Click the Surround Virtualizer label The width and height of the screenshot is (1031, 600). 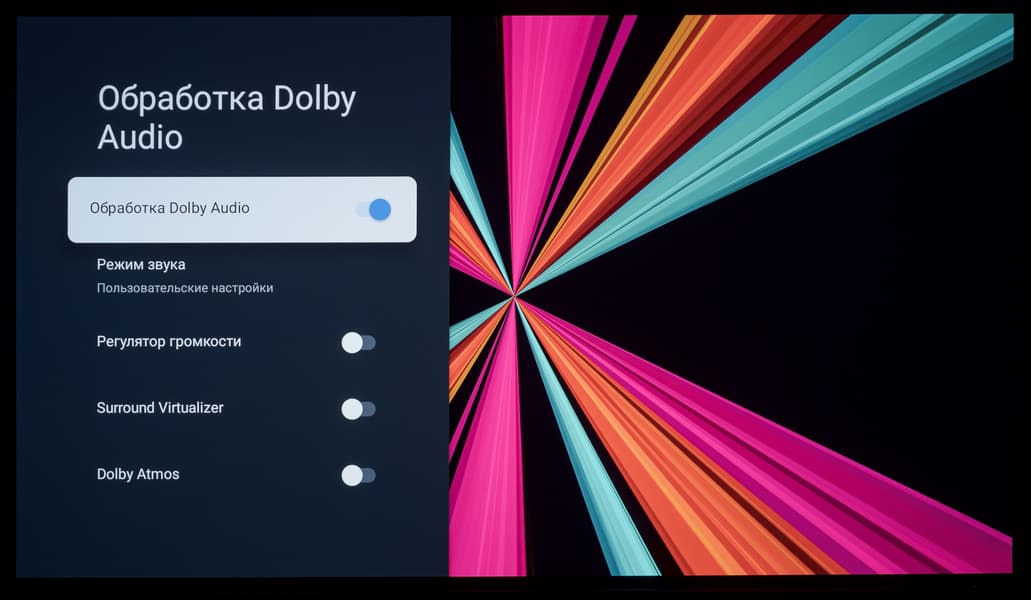(x=160, y=407)
